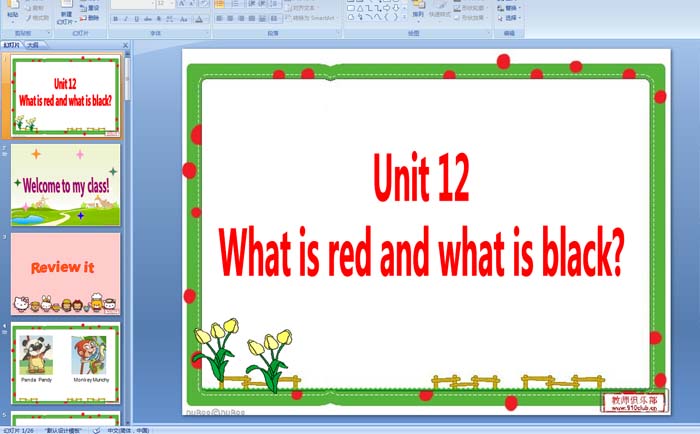700x434 pixels.
Task: Close the slide thumbnails pane
Action: coord(125,45)
